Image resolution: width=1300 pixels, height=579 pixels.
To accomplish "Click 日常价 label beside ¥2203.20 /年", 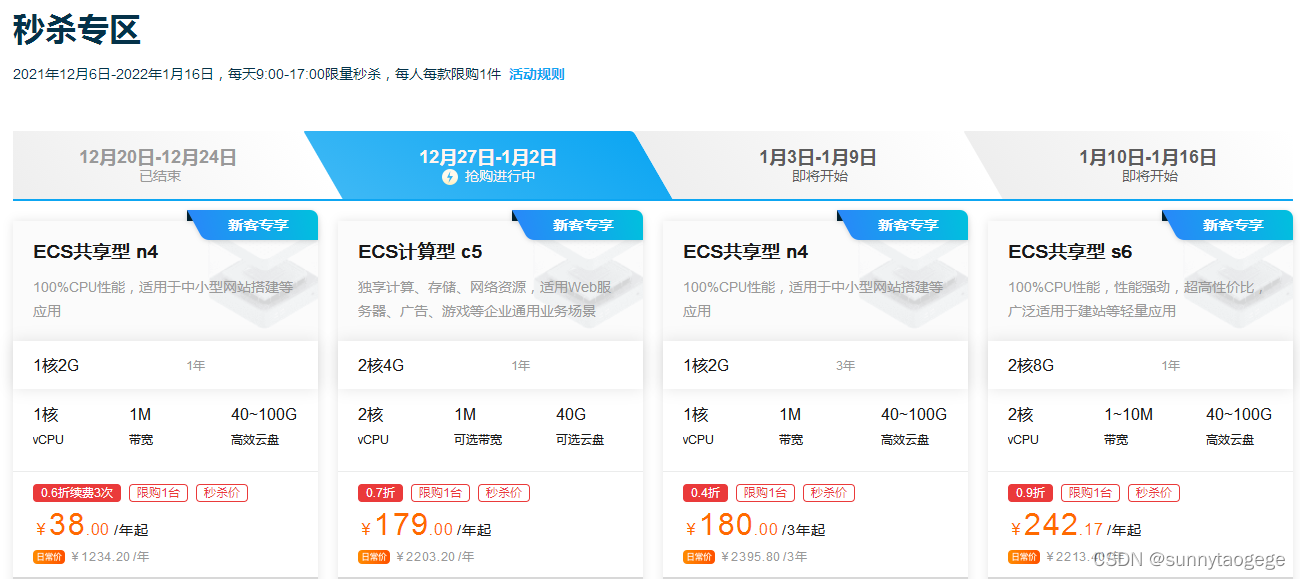I will click(374, 557).
